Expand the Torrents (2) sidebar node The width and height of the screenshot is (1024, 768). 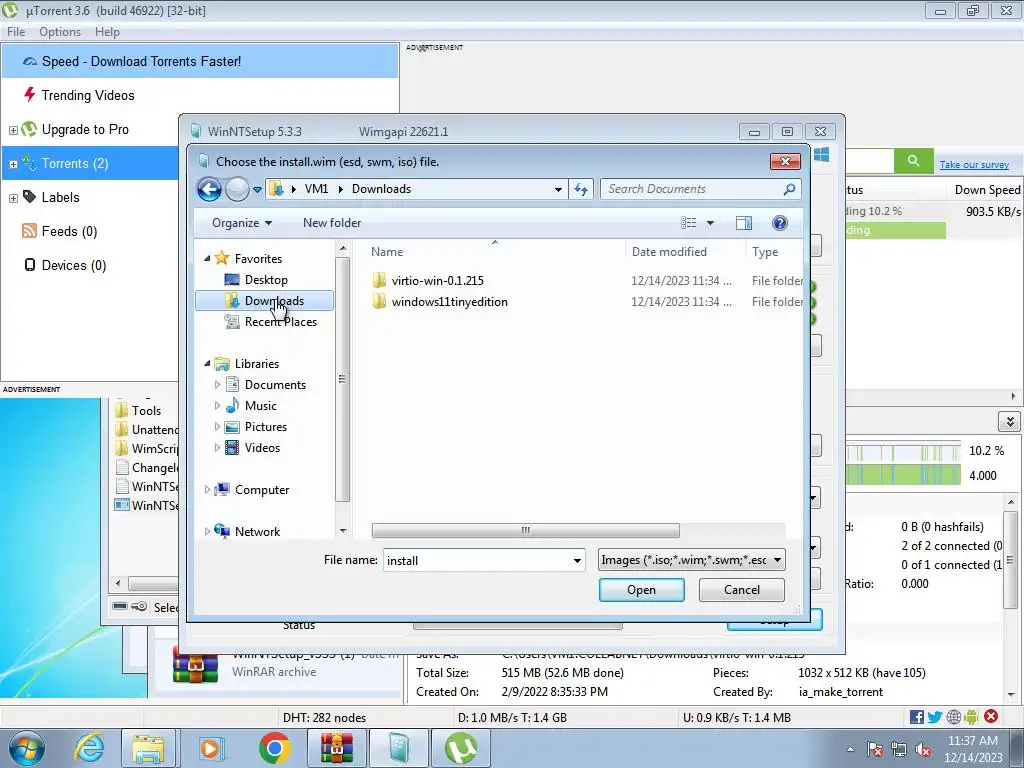[x=13, y=164]
